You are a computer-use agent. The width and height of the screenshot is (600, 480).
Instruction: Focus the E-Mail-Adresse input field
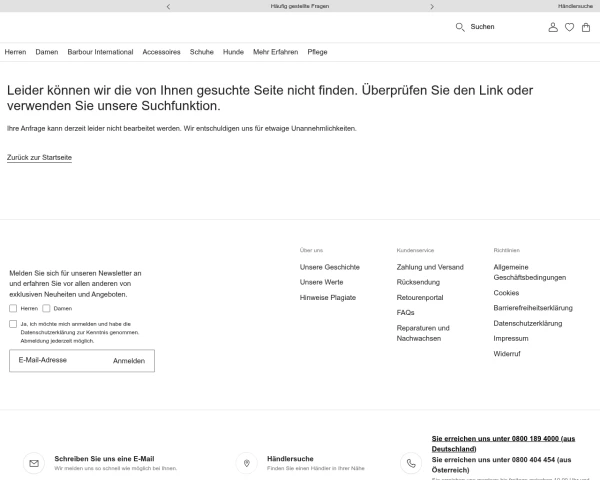coord(57,360)
